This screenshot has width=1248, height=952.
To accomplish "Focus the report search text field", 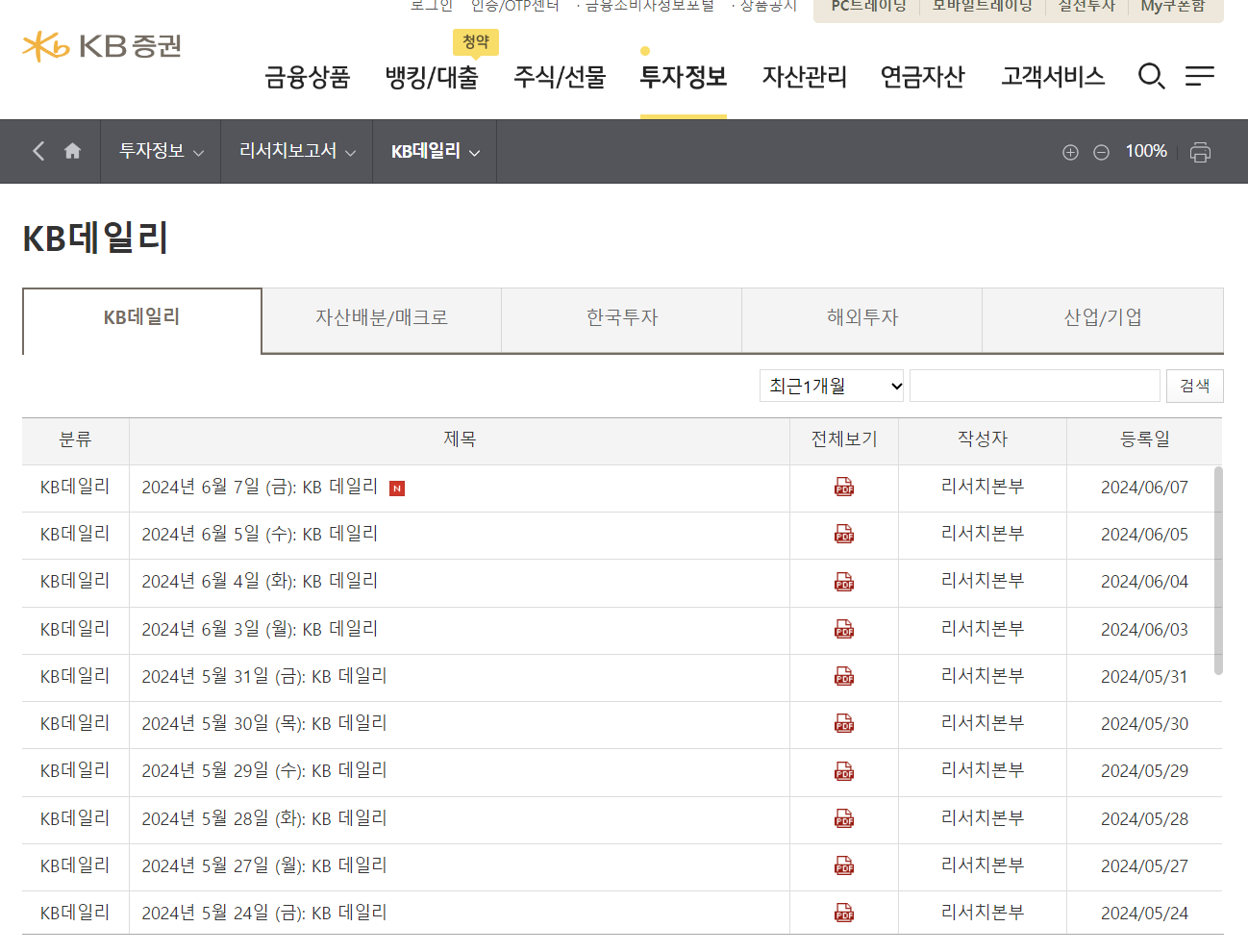I will point(1035,386).
